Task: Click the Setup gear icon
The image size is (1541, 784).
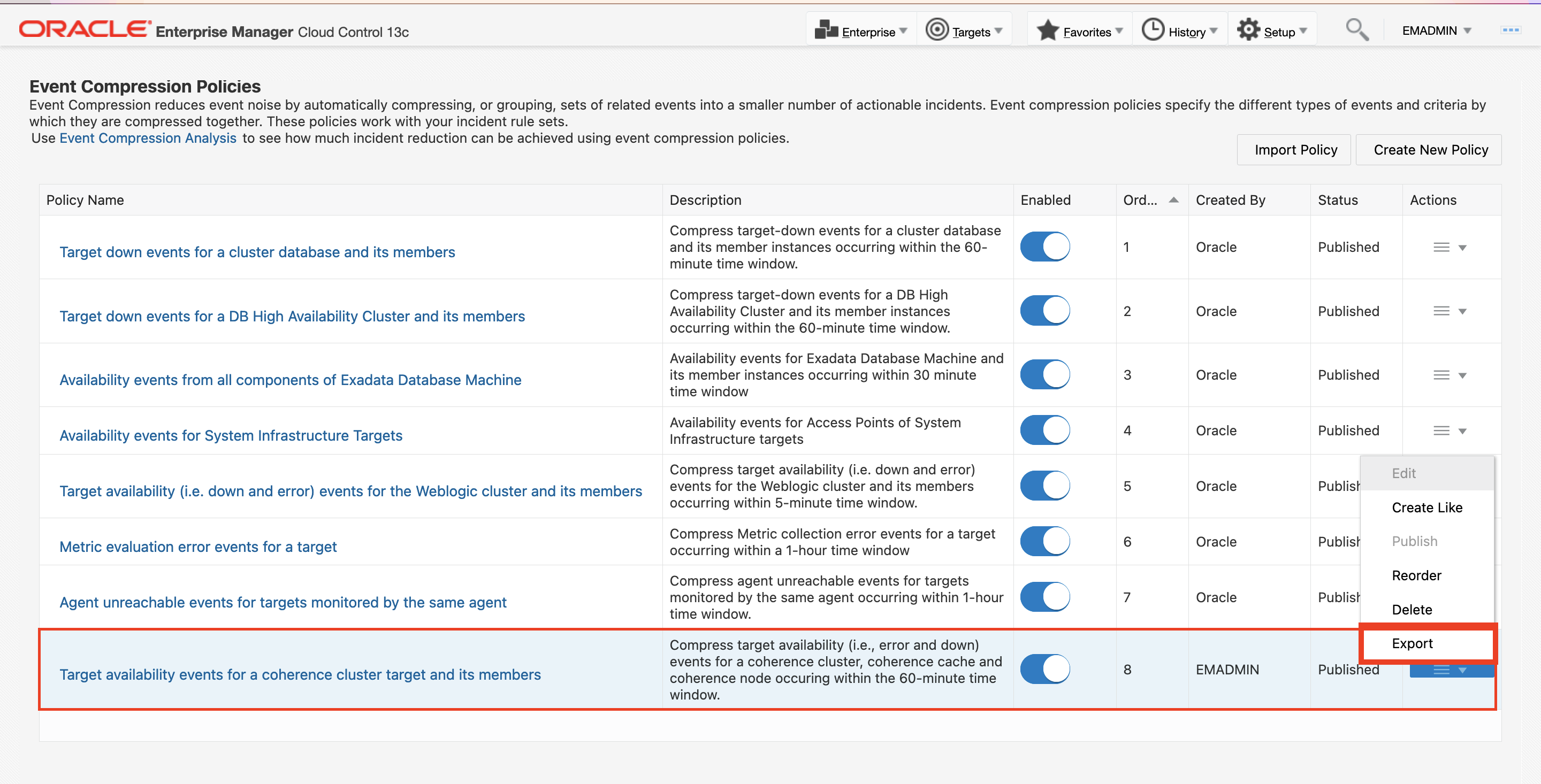Action: pyautogui.click(x=1248, y=30)
